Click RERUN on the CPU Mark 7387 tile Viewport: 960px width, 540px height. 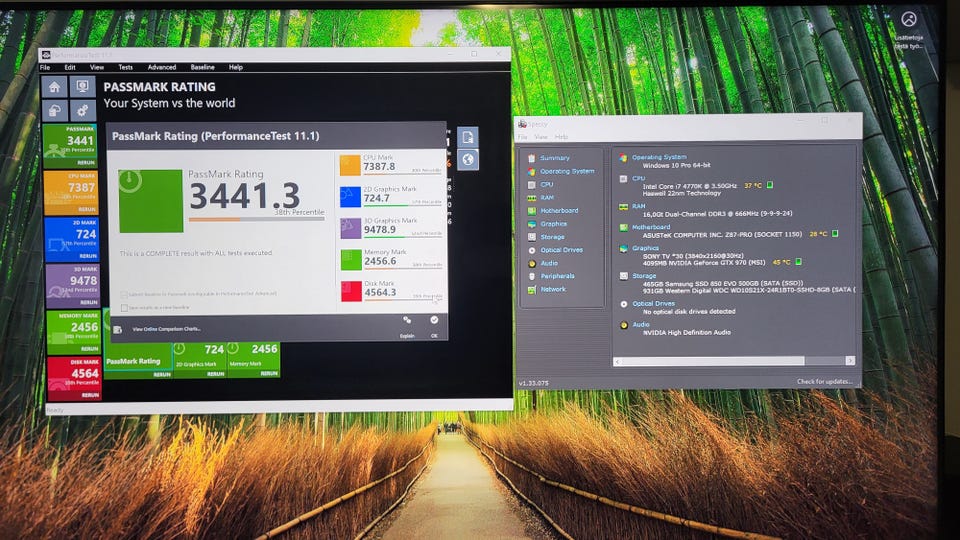click(86, 209)
